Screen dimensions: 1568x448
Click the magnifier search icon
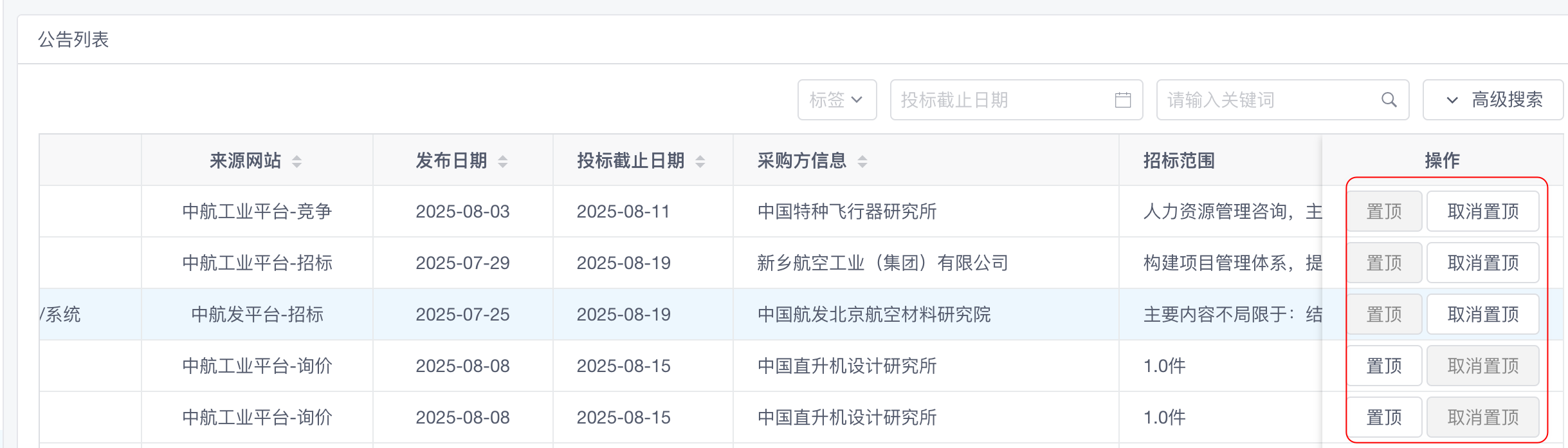pos(1389,100)
